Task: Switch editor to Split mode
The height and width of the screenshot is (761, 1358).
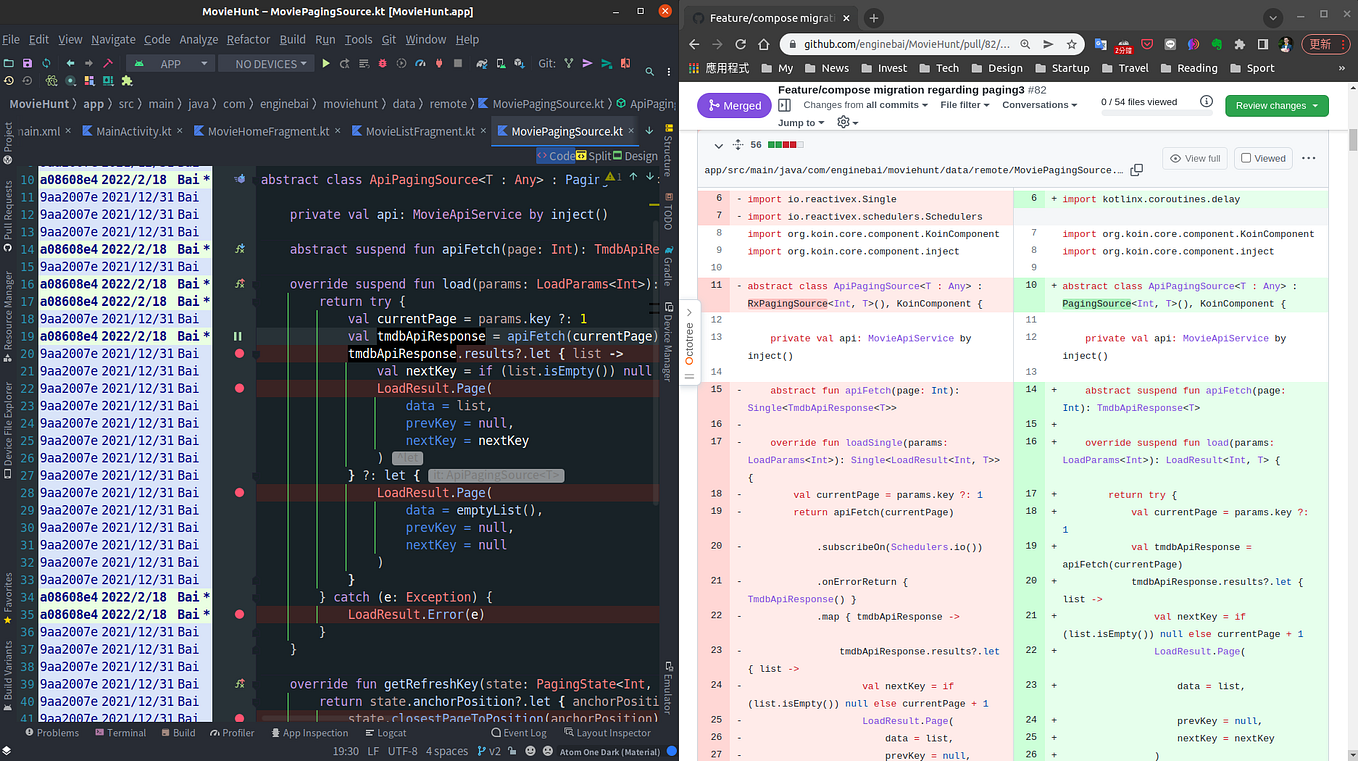Action: 600,156
